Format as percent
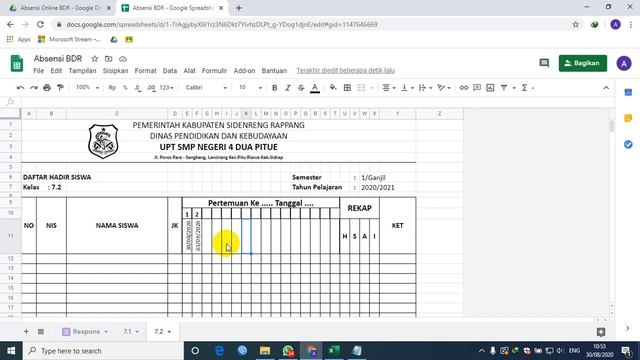 click(x=125, y=88)
